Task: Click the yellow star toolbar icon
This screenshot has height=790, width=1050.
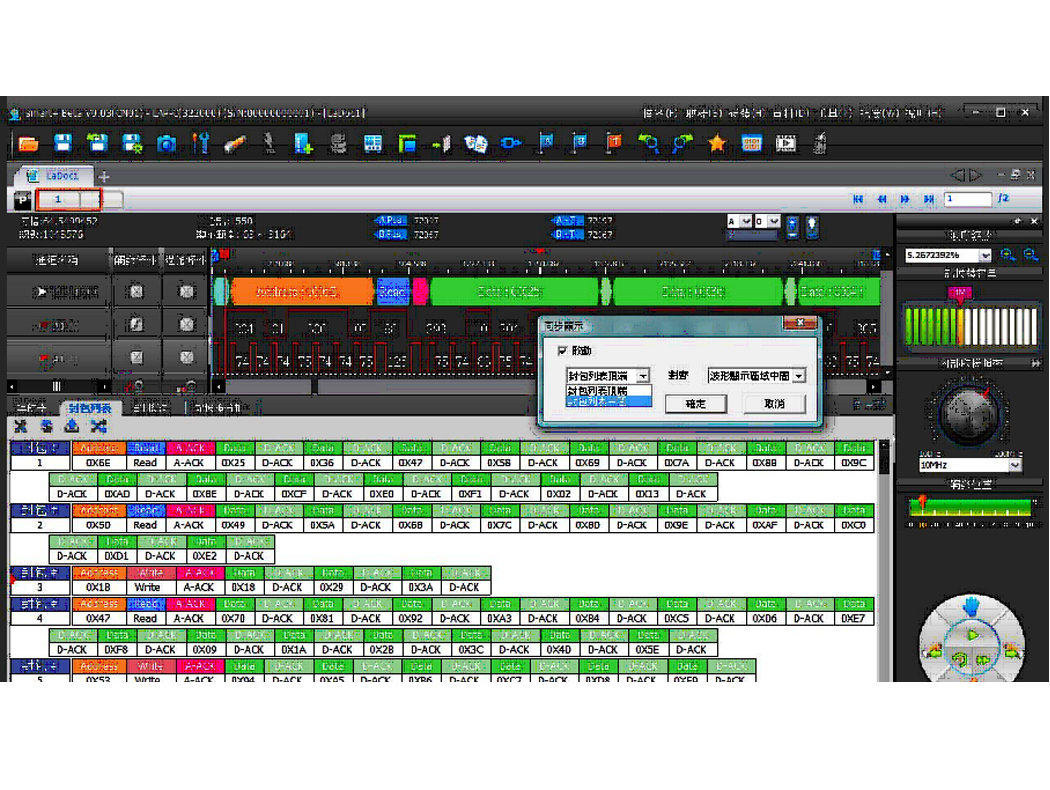Action: pos(717,144)
